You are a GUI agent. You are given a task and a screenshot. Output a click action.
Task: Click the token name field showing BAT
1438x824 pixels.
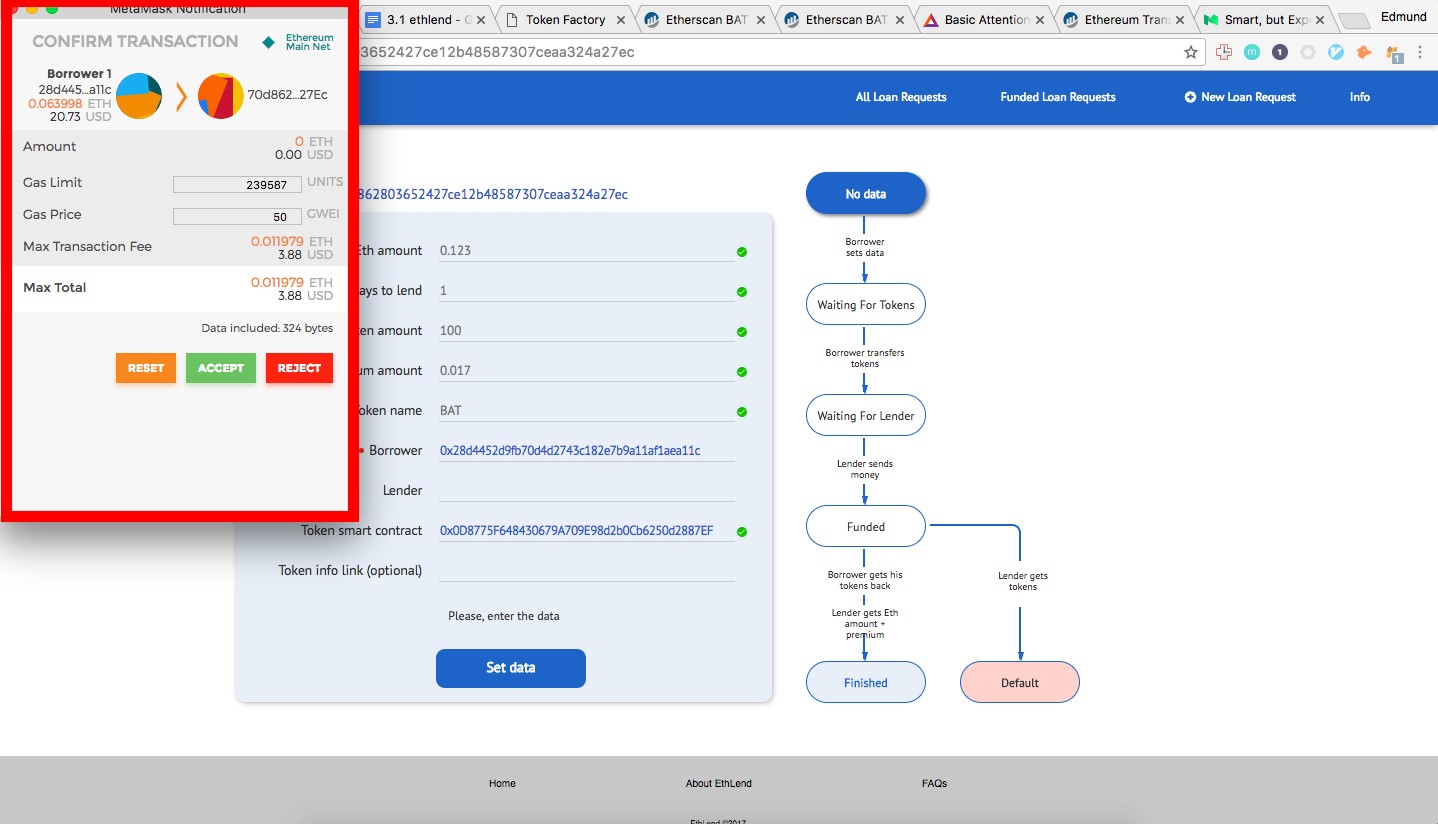(586, 410)
